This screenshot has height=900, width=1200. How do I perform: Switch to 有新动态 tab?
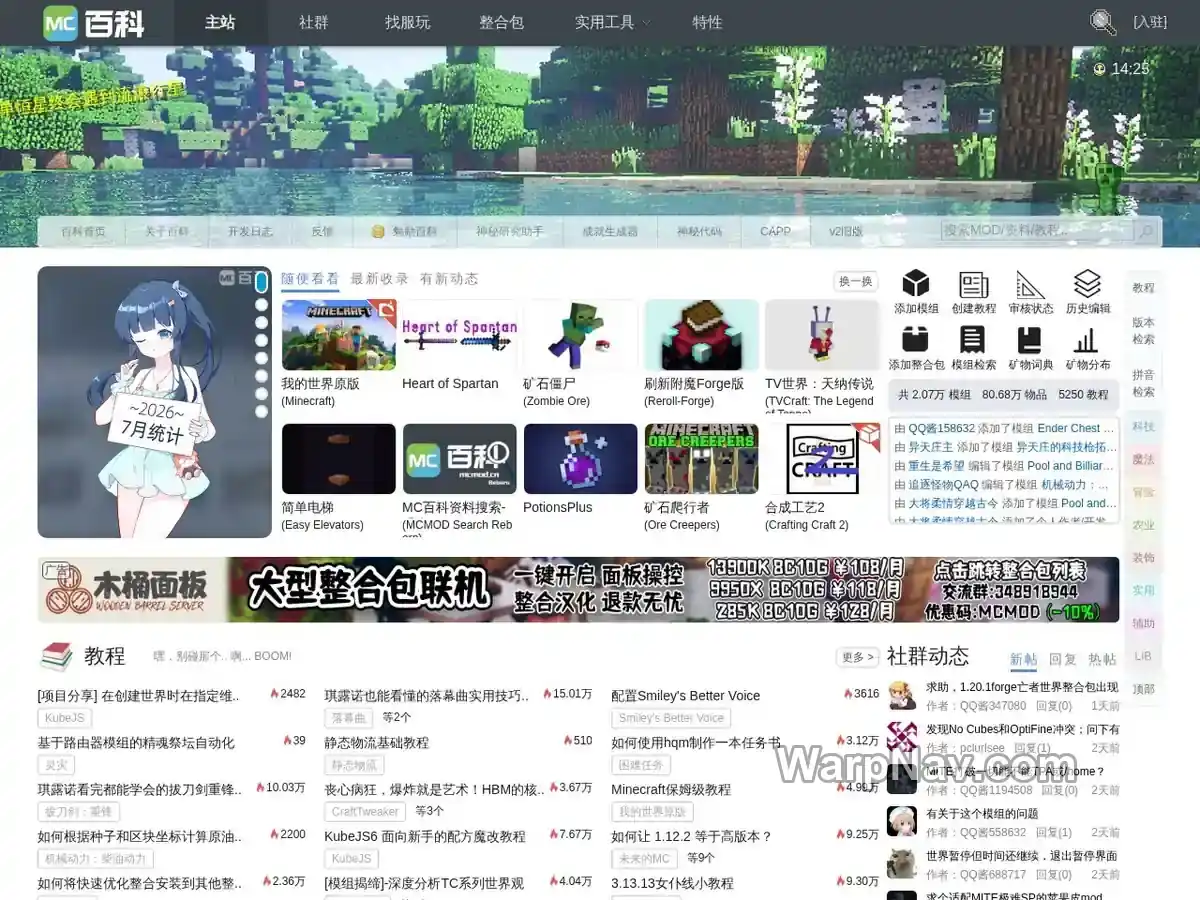pos(449,279)
